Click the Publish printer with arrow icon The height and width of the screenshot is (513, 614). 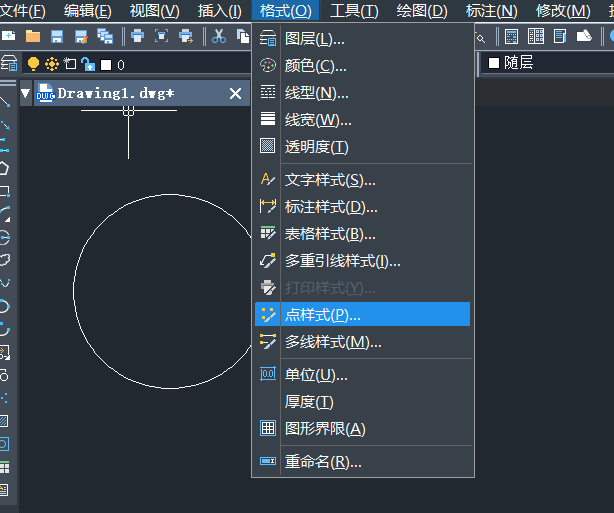186,36
